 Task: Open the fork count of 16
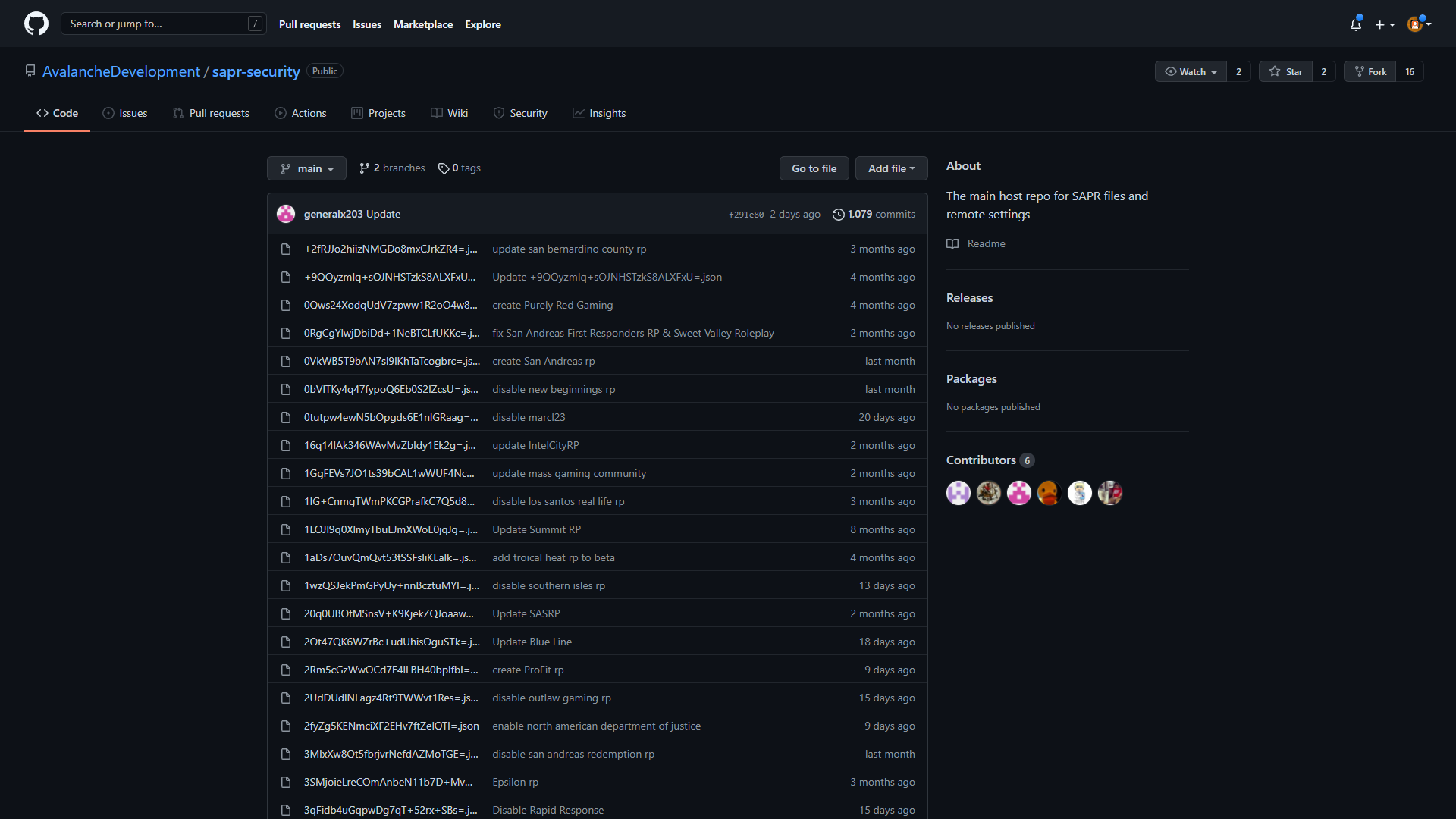pyautogui.click(x=1410, y=71)
